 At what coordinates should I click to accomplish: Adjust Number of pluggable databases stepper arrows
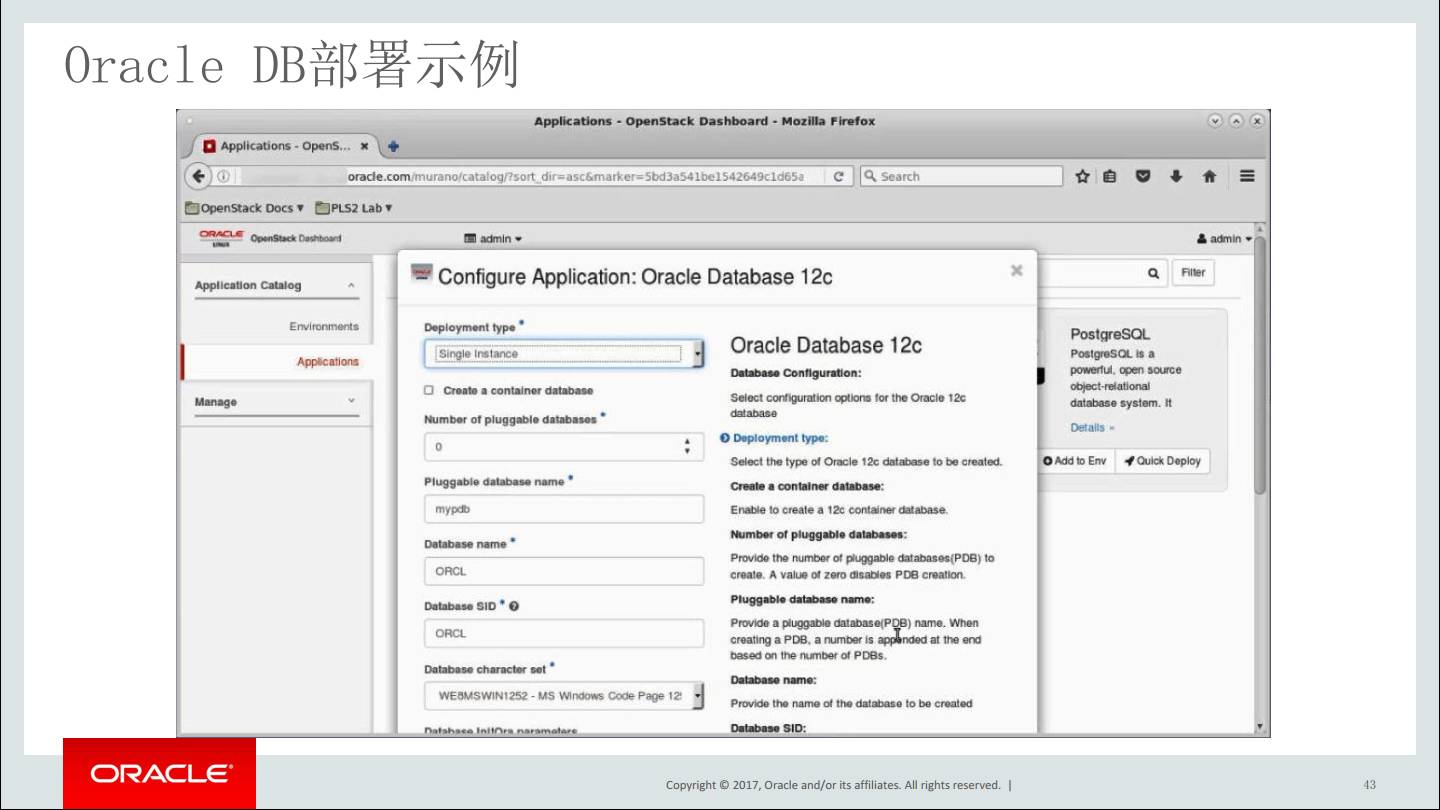(687, 447)
